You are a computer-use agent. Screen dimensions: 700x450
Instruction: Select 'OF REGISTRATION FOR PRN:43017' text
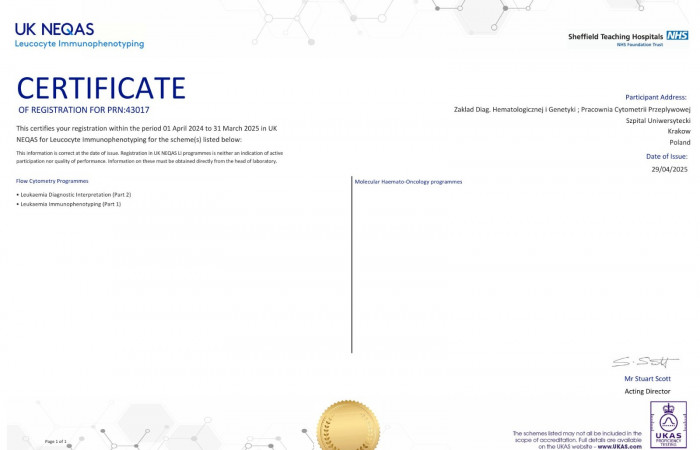point(84,110)
